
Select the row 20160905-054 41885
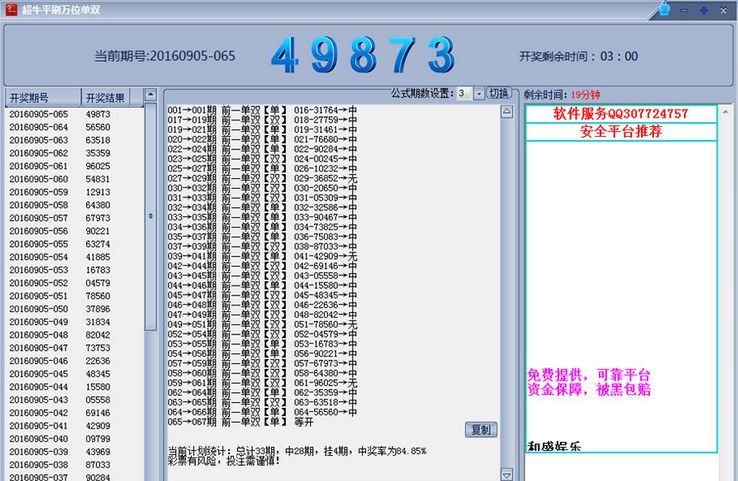[74, 257]
